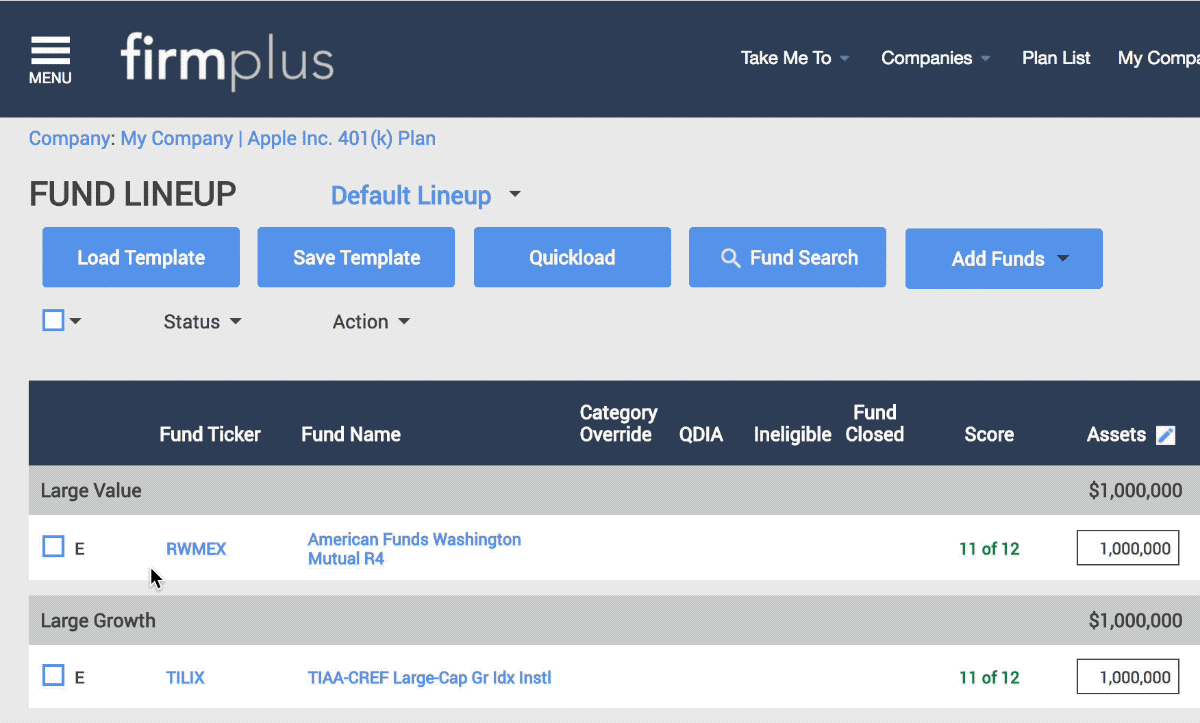Open the Take Me To menu
The height and width of the screenshot is (723, 1200).
[x=795, y=58]
